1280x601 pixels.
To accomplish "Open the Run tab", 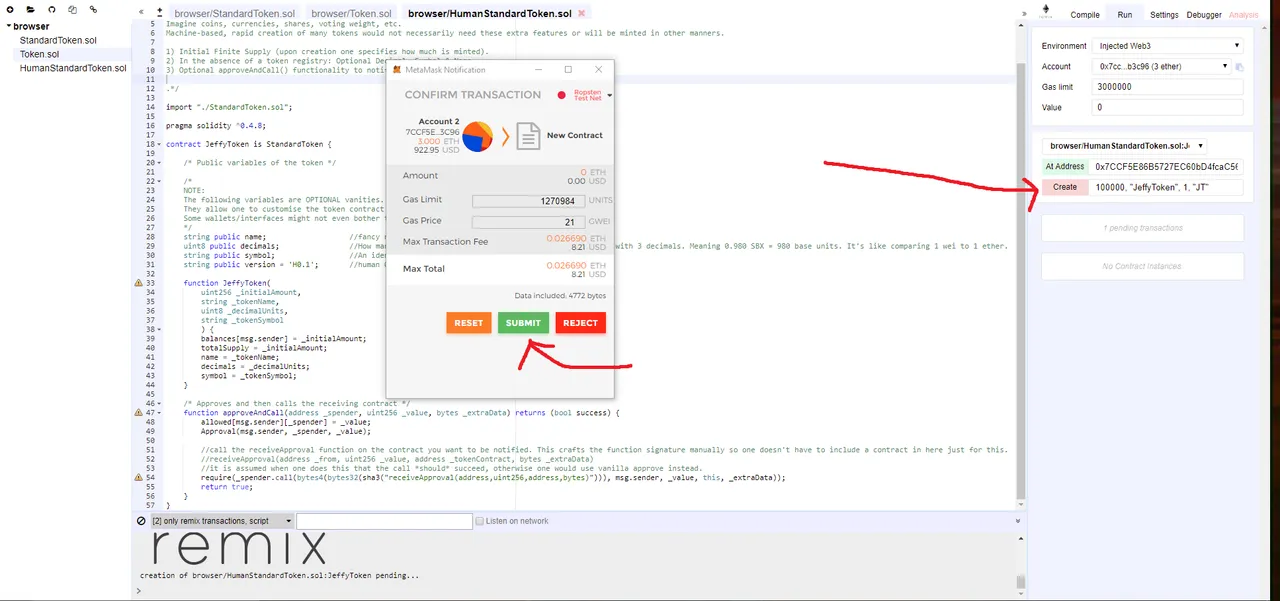I will point(1125,15).
